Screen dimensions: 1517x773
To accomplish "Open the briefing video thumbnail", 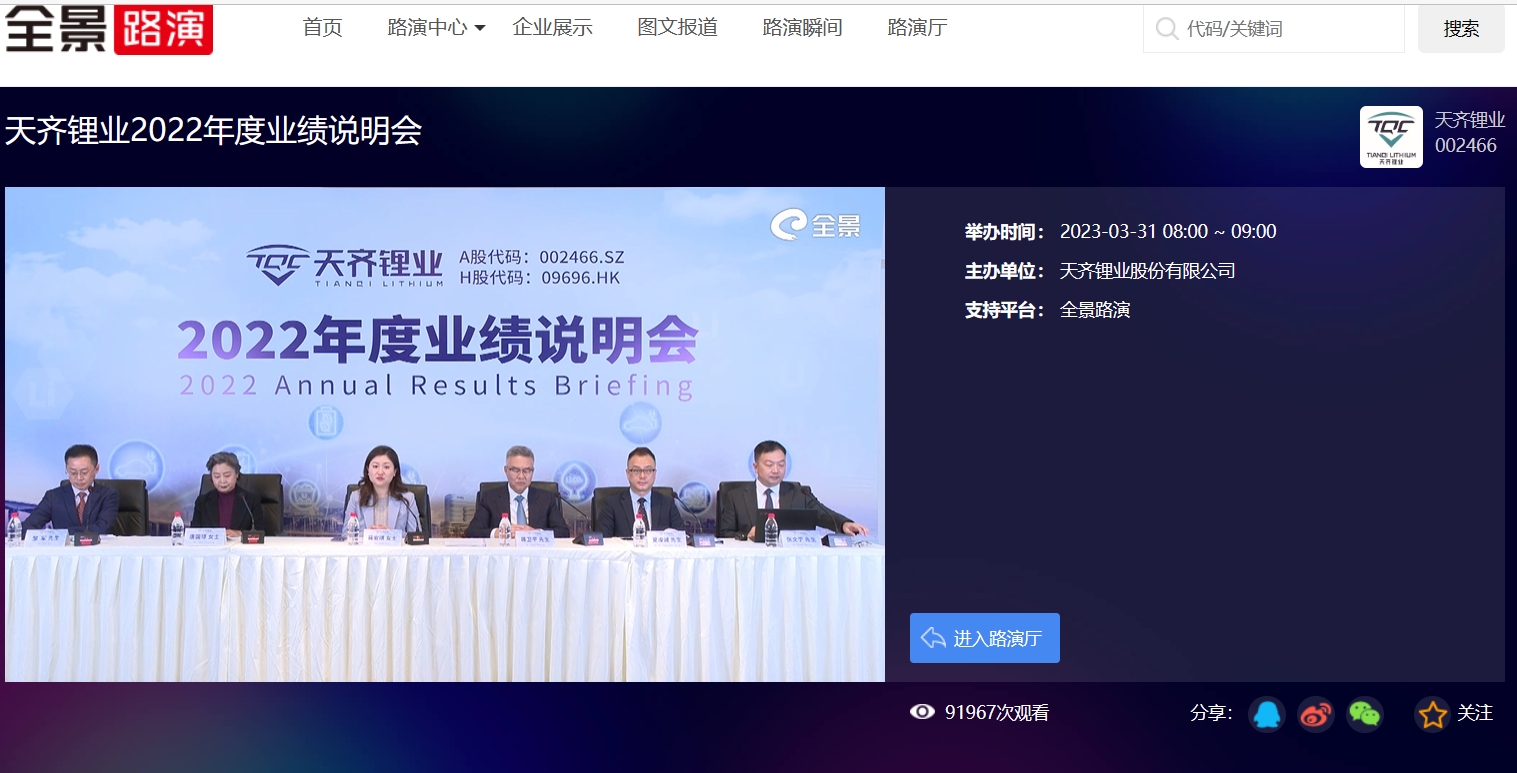I will coord(445,434).
